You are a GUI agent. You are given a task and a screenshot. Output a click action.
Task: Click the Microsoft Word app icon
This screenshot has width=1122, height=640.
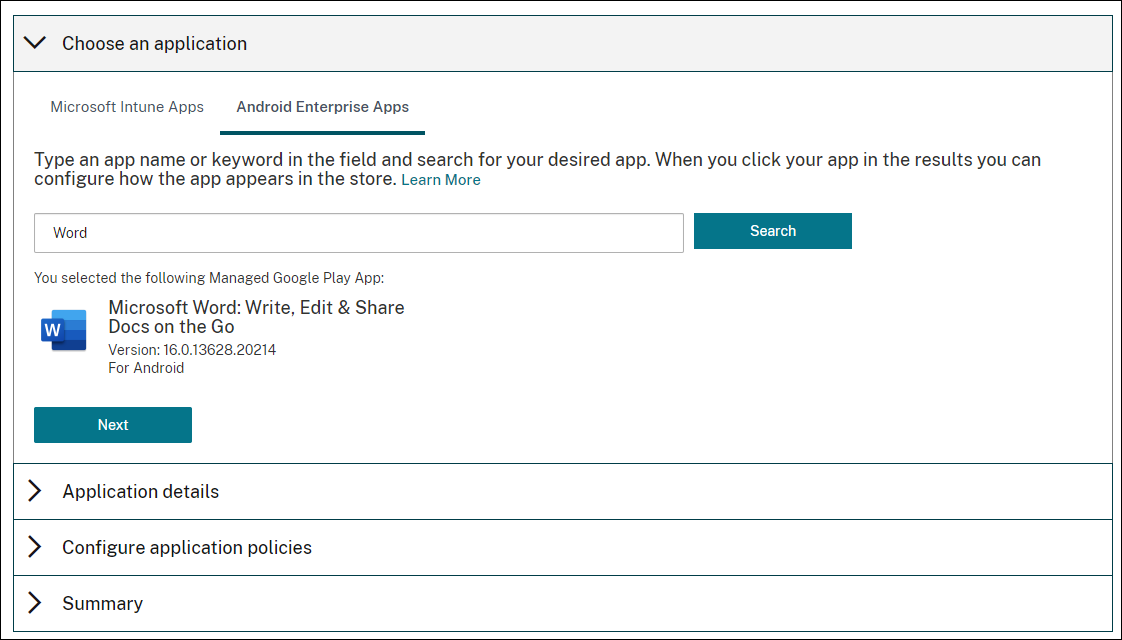pos(64,330)
